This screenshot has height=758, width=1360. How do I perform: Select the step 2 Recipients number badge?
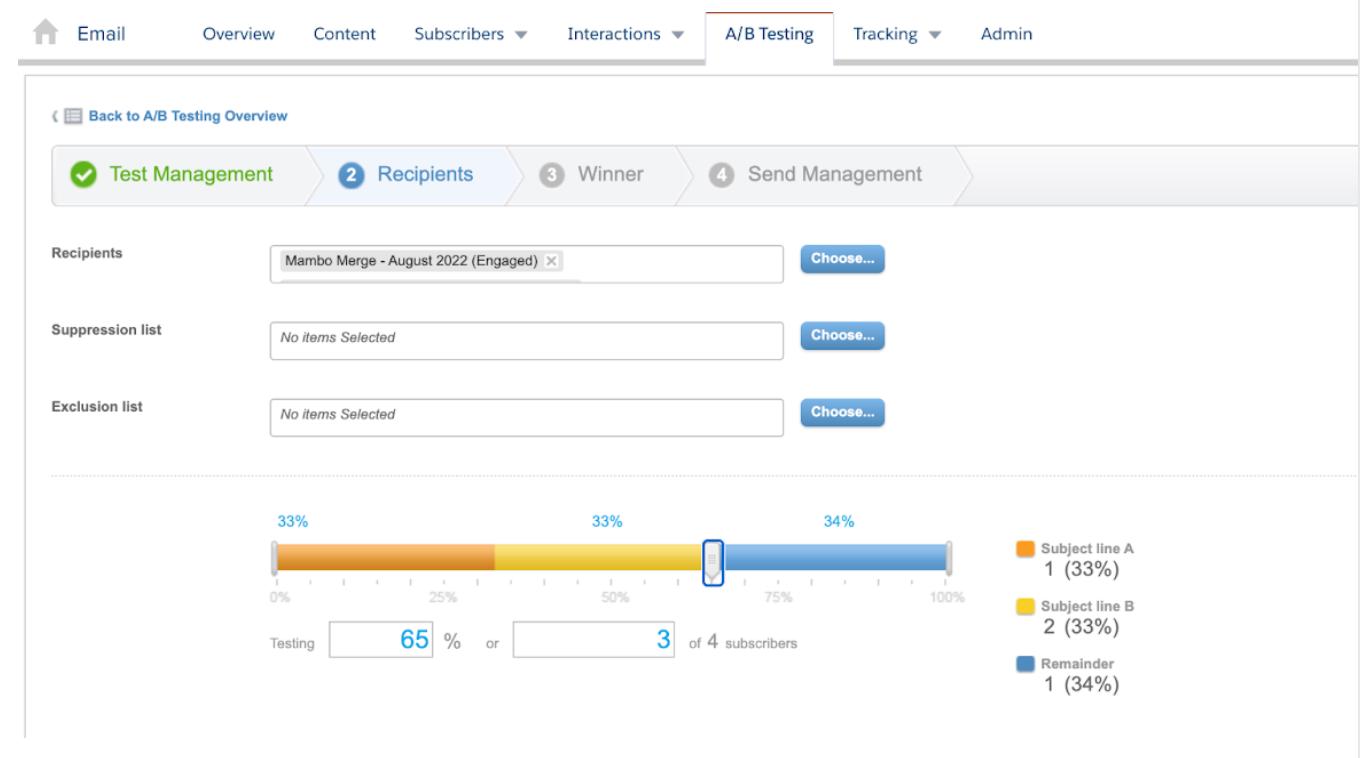pyautogui.click(x=350, y=174)
